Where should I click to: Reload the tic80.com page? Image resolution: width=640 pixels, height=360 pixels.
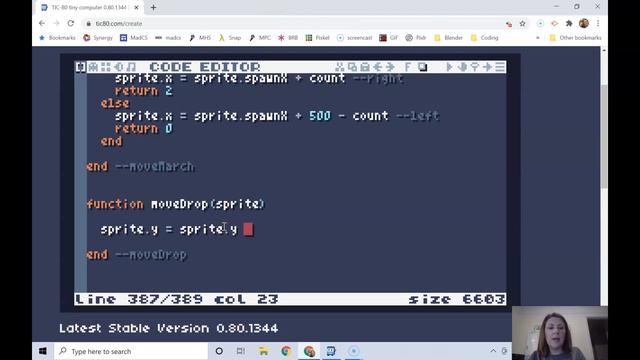pos(71,23)
